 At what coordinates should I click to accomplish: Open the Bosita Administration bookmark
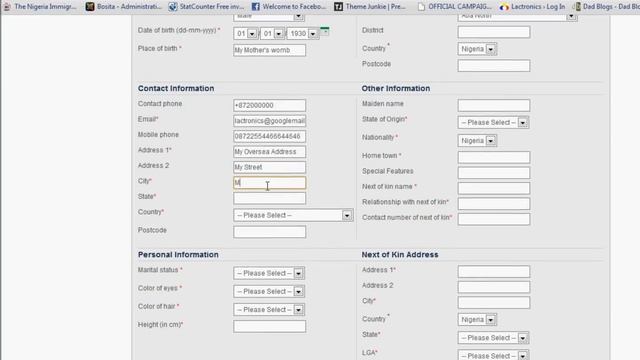coord(124,7)
